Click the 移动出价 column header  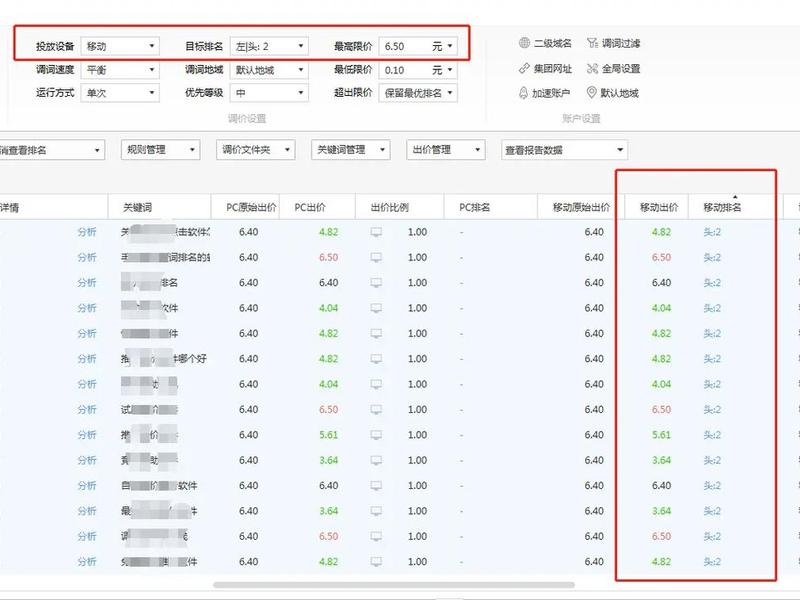click(659, 207)
